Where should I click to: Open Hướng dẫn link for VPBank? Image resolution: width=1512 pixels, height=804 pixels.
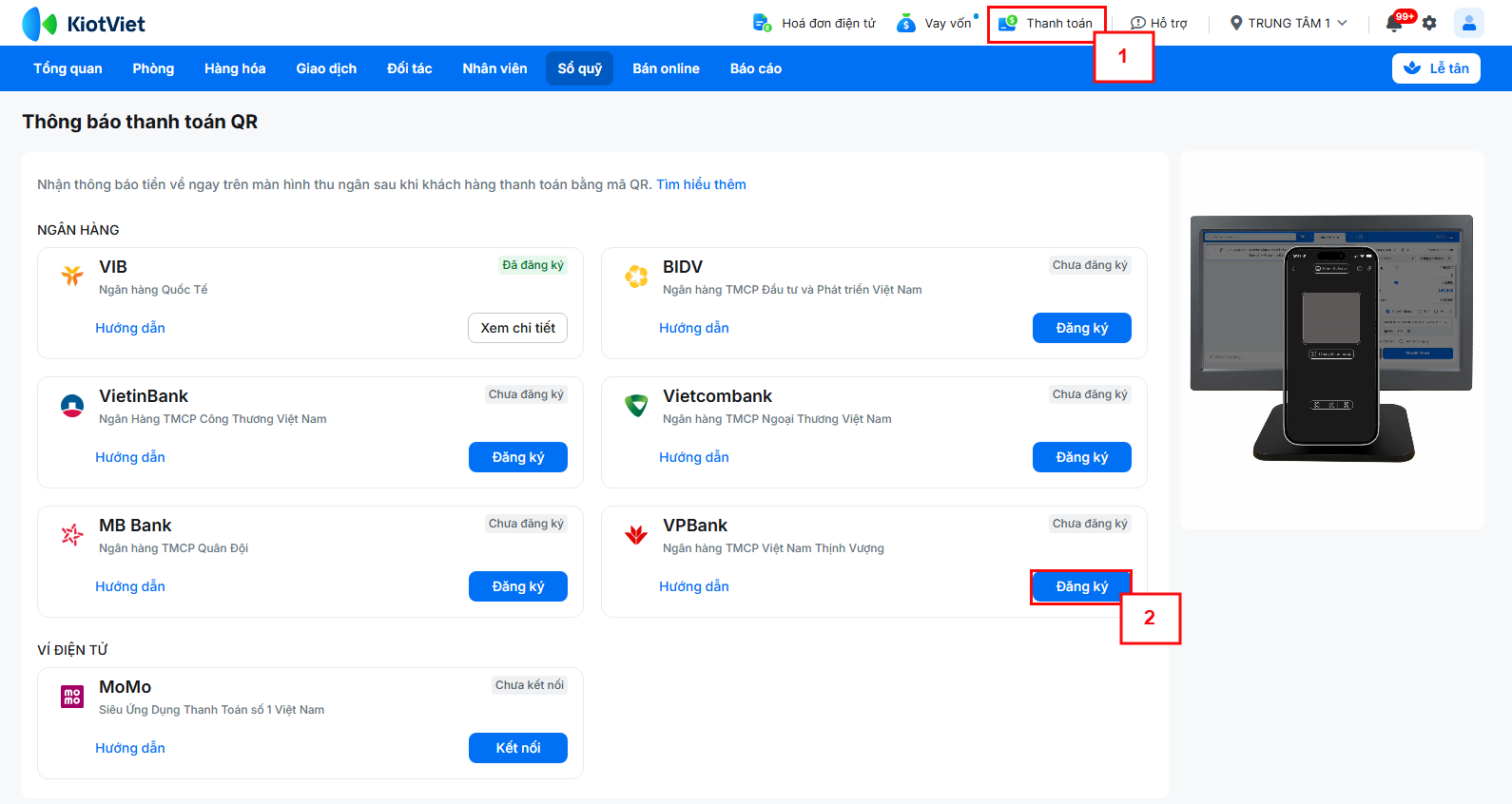[x=694, y=586]
